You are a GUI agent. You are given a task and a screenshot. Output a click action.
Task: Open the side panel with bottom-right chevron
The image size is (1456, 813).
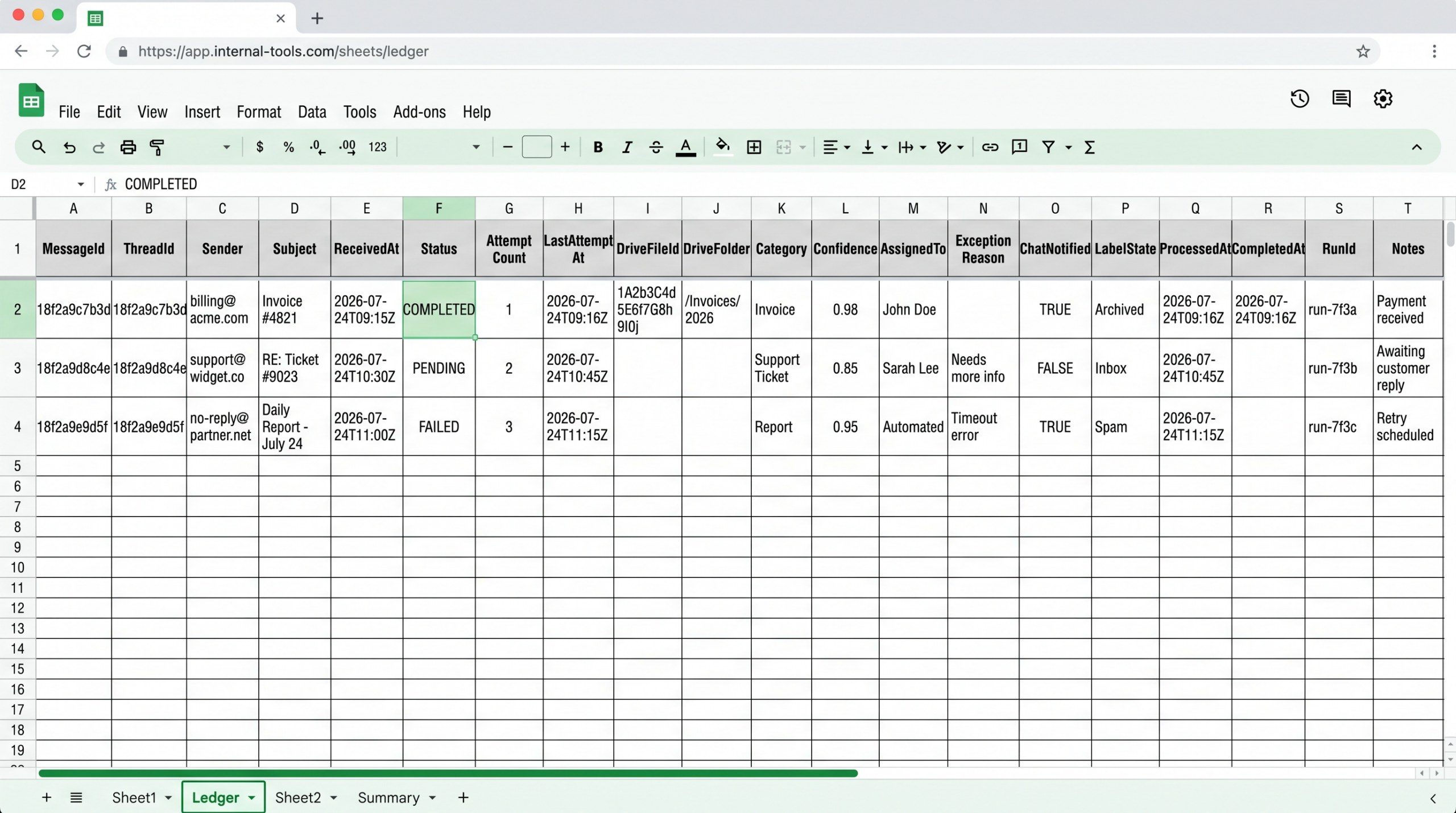pyautogui.click(x=1433, y=799)
